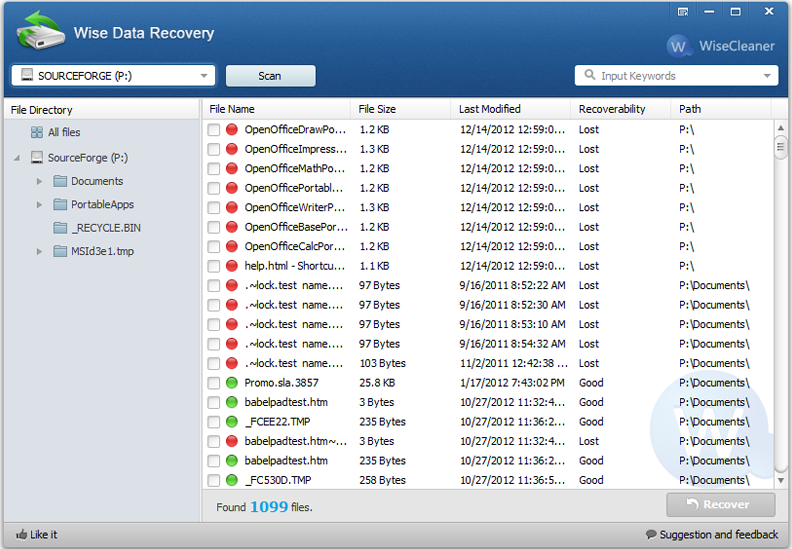
Task: Sort by Recoverability column header
Action: point(621,109)
